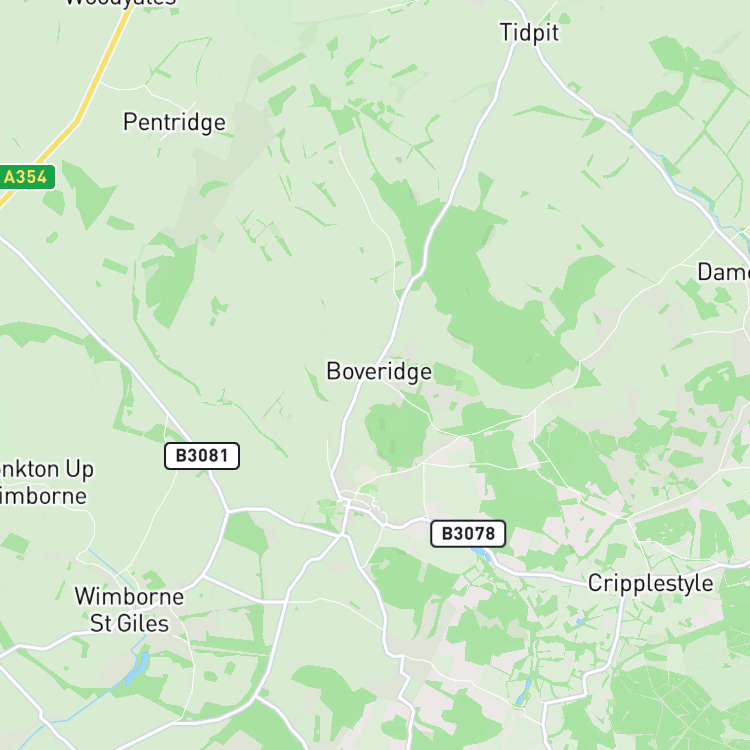Click the Monkton Up Wimborne label
The height and width of the screenshot is (750, 750).
(44, 482)
